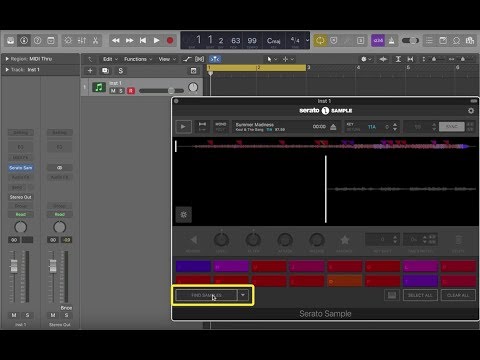Open Quick Help question mark icon
The width and height of the screenshot is (480, 360).
(37, 41)
